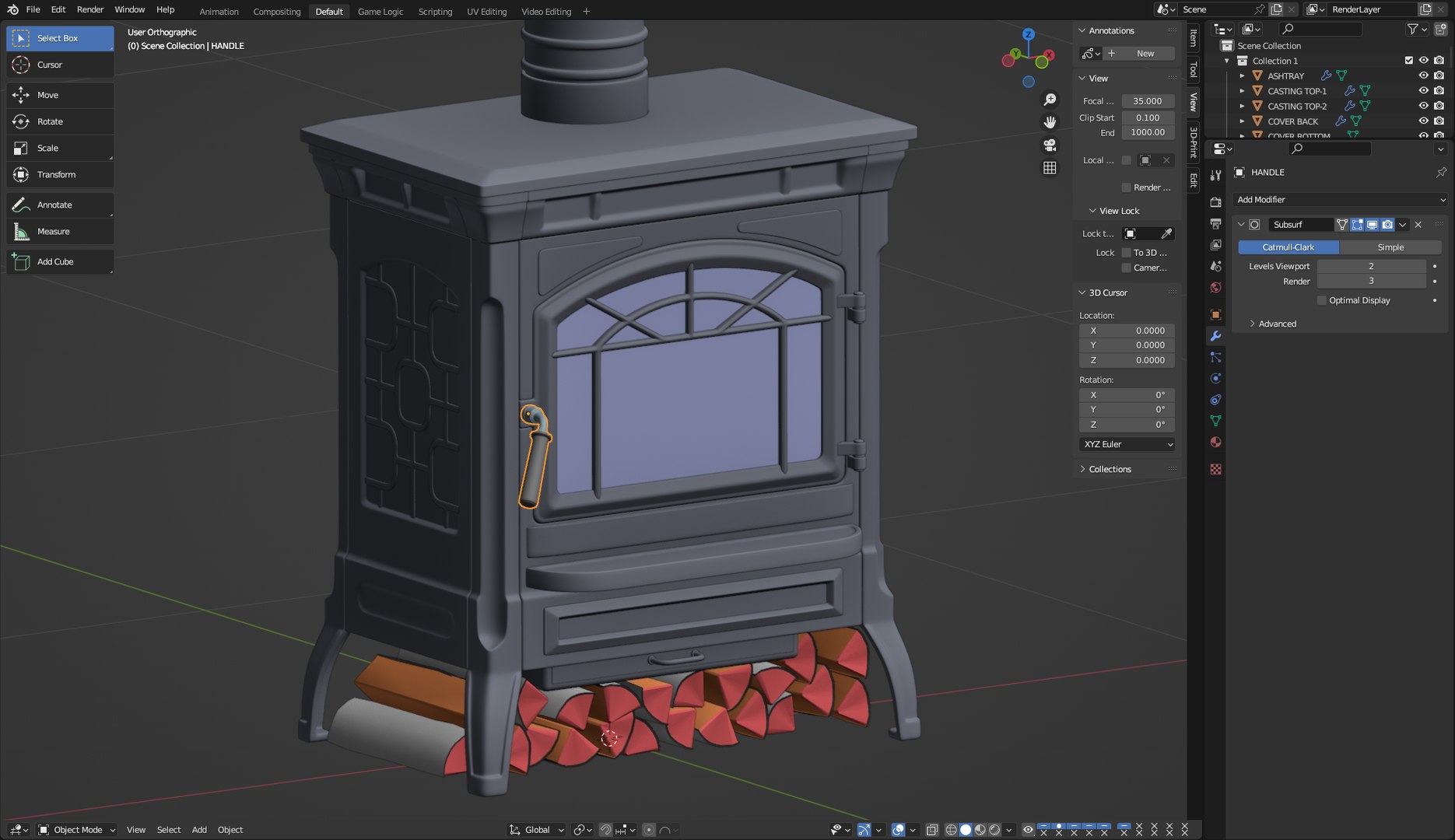
Task: Activate the Annotate tool
Action: (60, 205)
